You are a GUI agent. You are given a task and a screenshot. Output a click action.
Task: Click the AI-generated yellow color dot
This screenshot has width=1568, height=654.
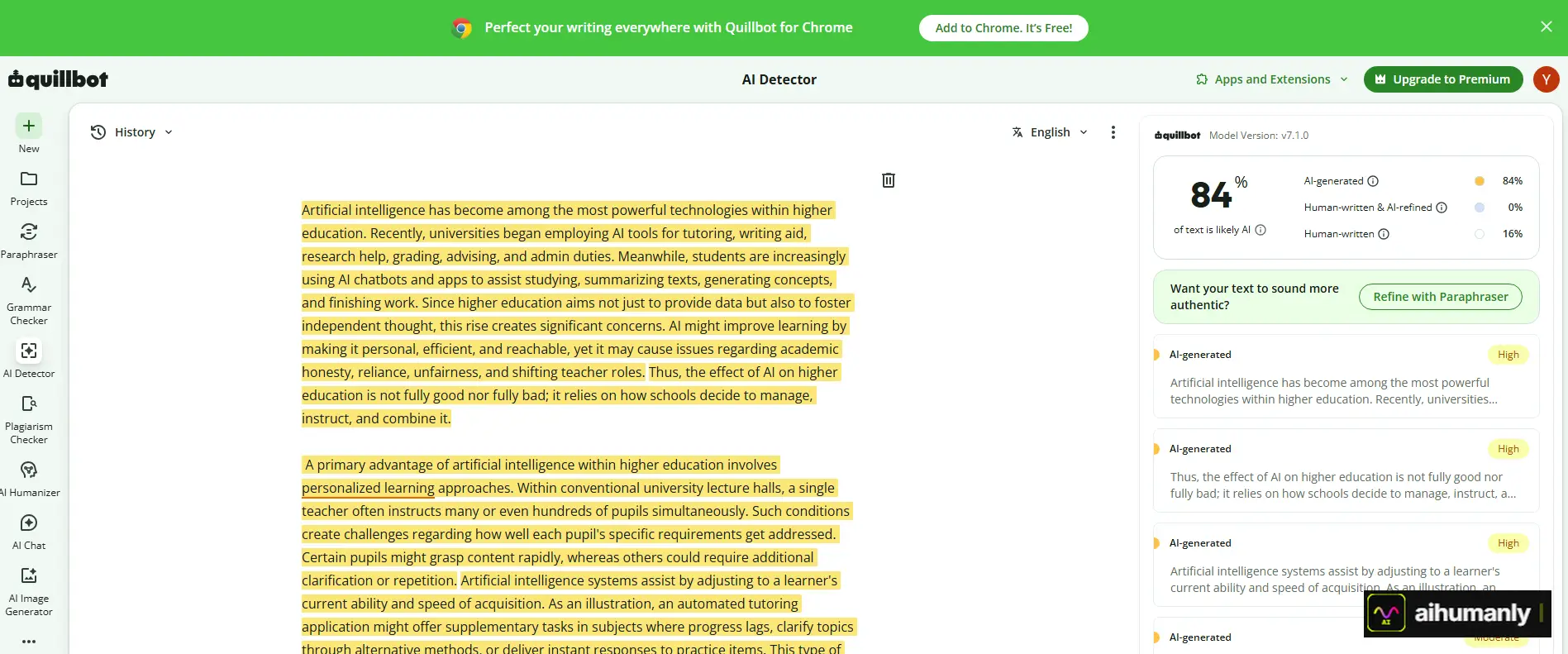point(1480,181)
